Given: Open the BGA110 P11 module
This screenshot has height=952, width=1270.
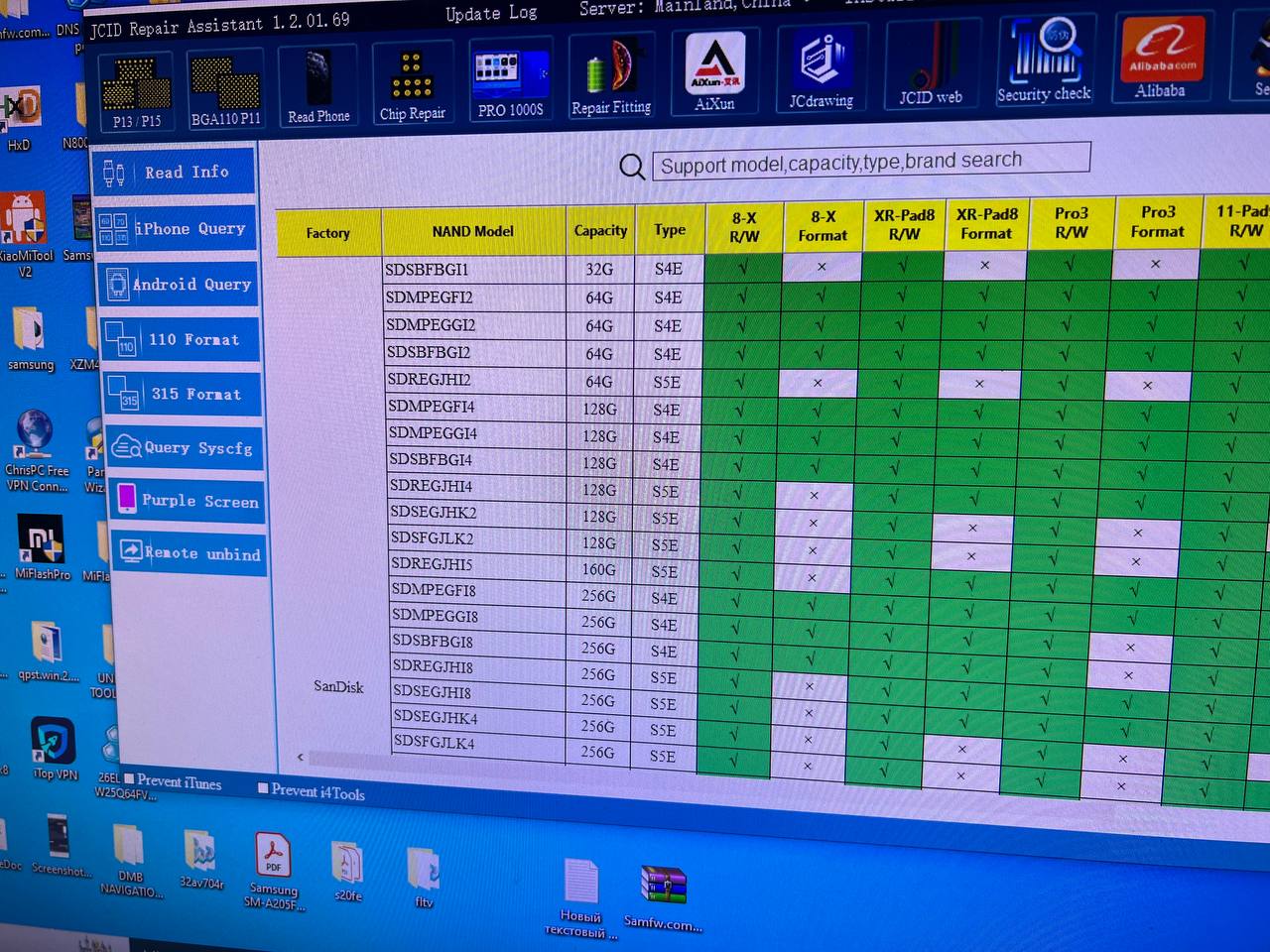Looking at the screenshot, I should point(225,90).
